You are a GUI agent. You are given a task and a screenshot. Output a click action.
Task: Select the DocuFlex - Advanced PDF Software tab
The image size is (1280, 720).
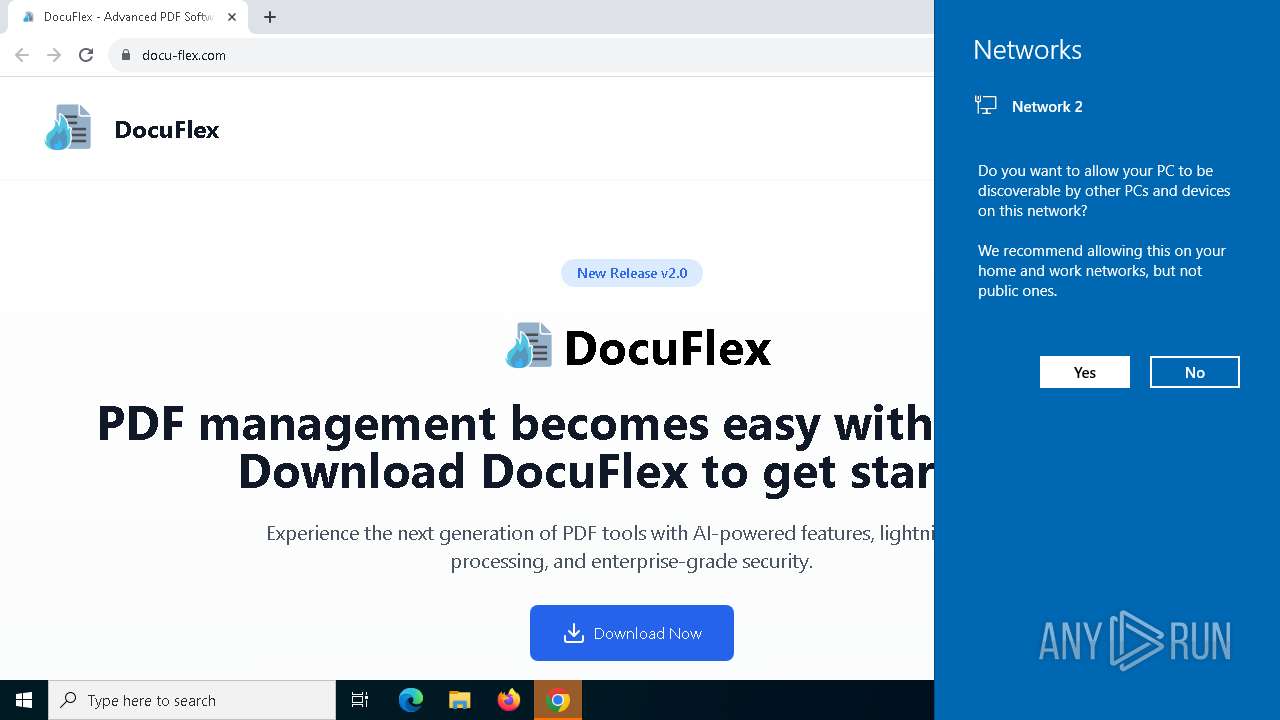[x=127, y=17]
